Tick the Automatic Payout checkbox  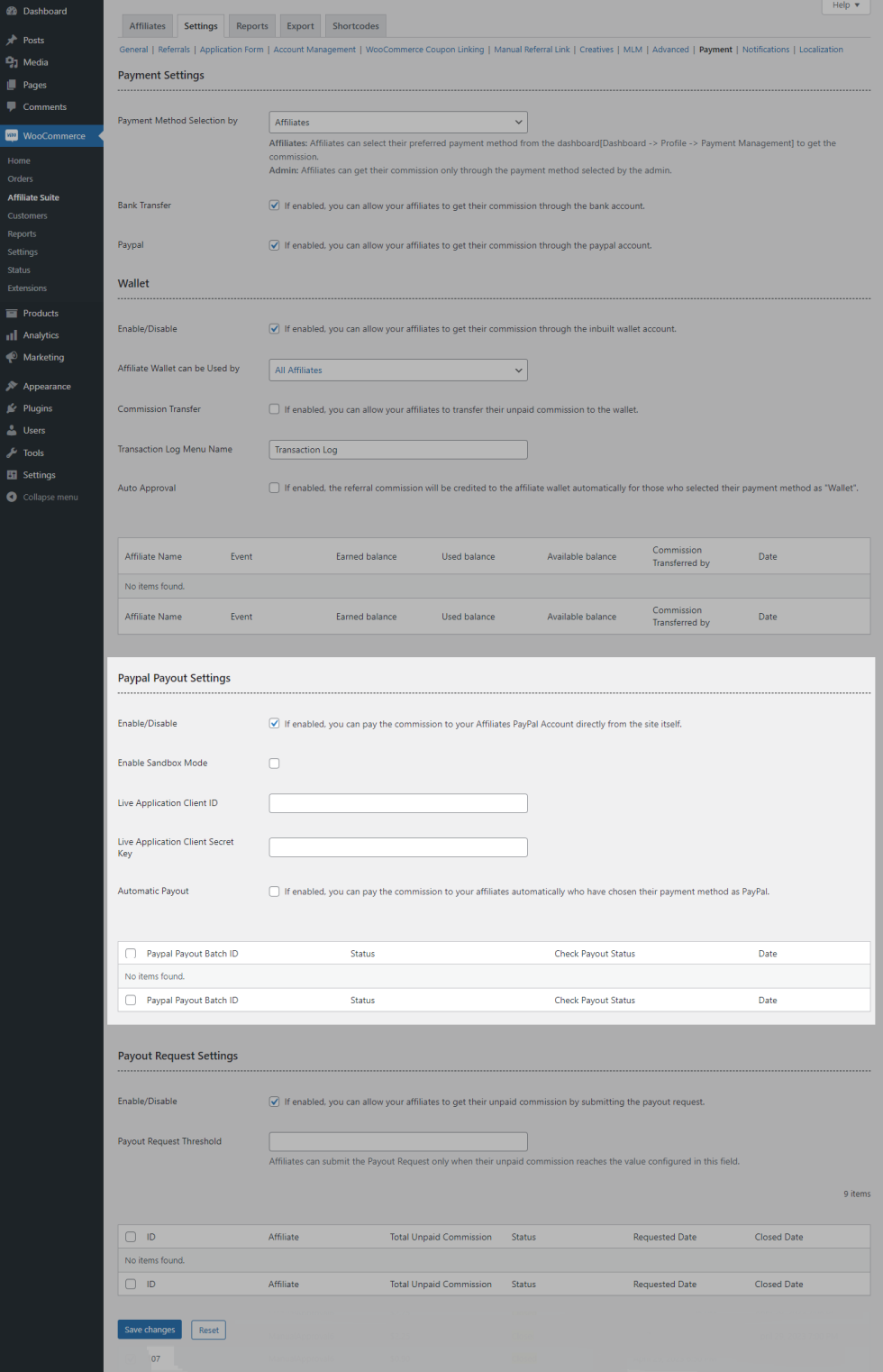(x=274, y=892)
